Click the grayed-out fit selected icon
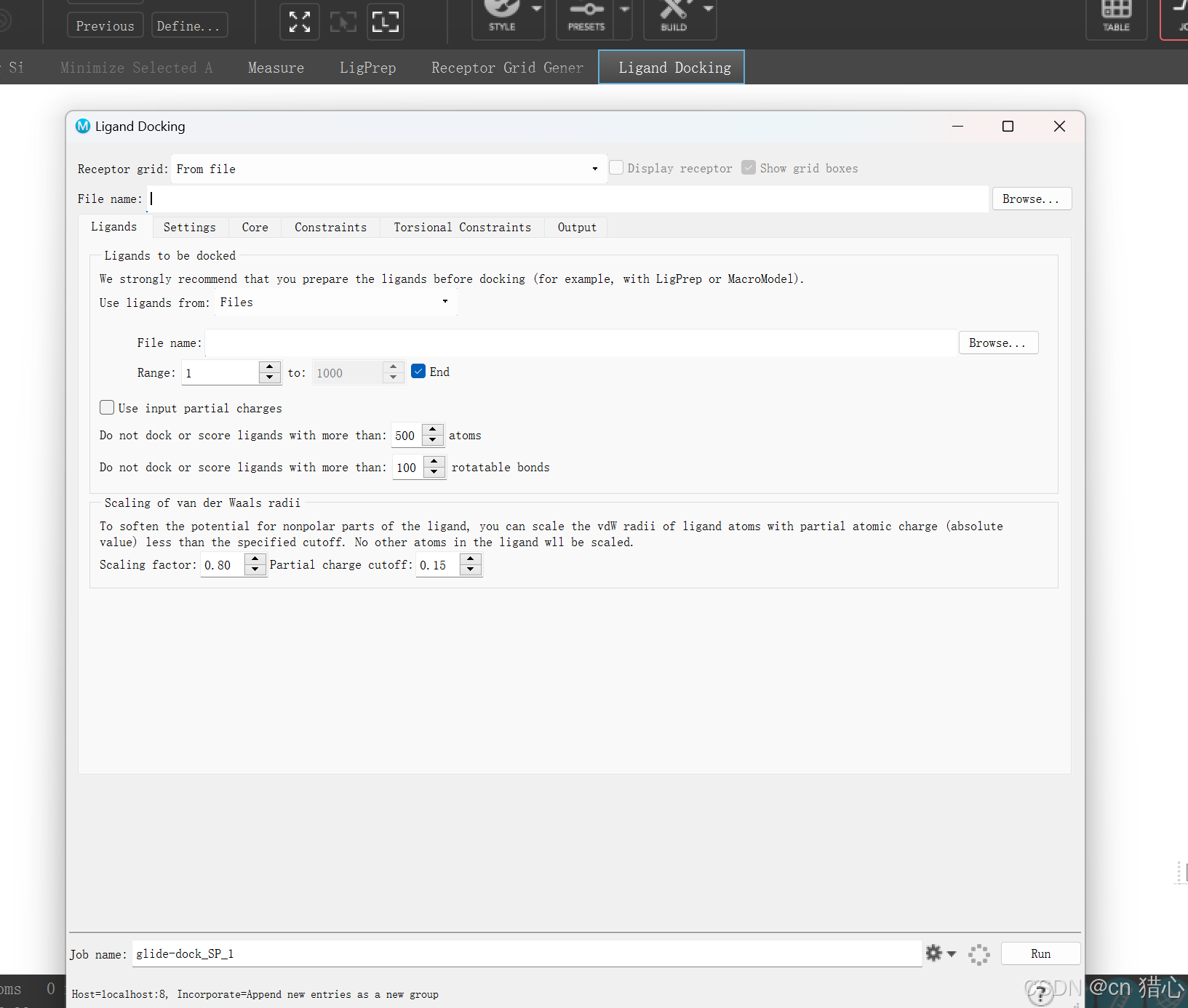Image resolution: width=1188 pixels, height=1008 pixels. (343, 21)
